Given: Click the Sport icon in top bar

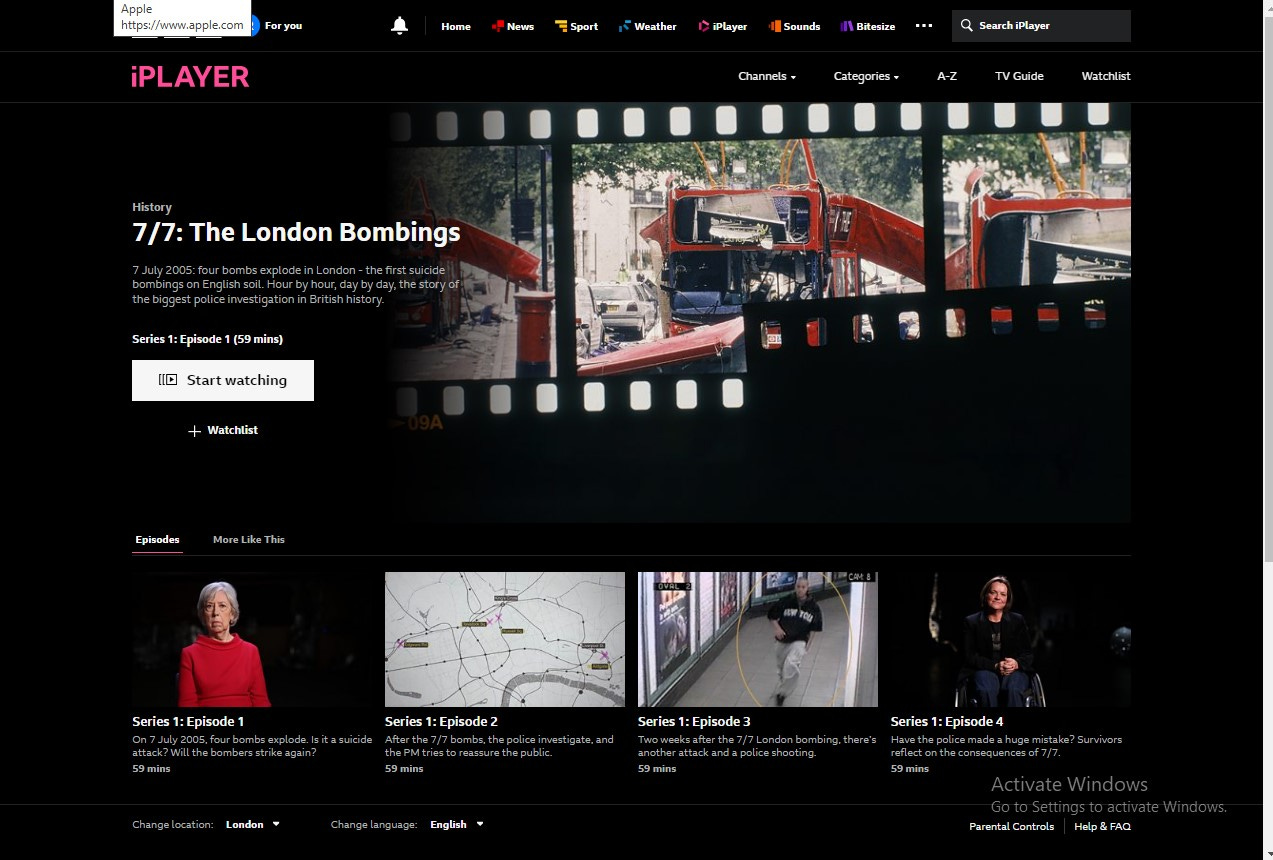Looking at the screenshot, I should pyautogui.click(x=561, y=26).
